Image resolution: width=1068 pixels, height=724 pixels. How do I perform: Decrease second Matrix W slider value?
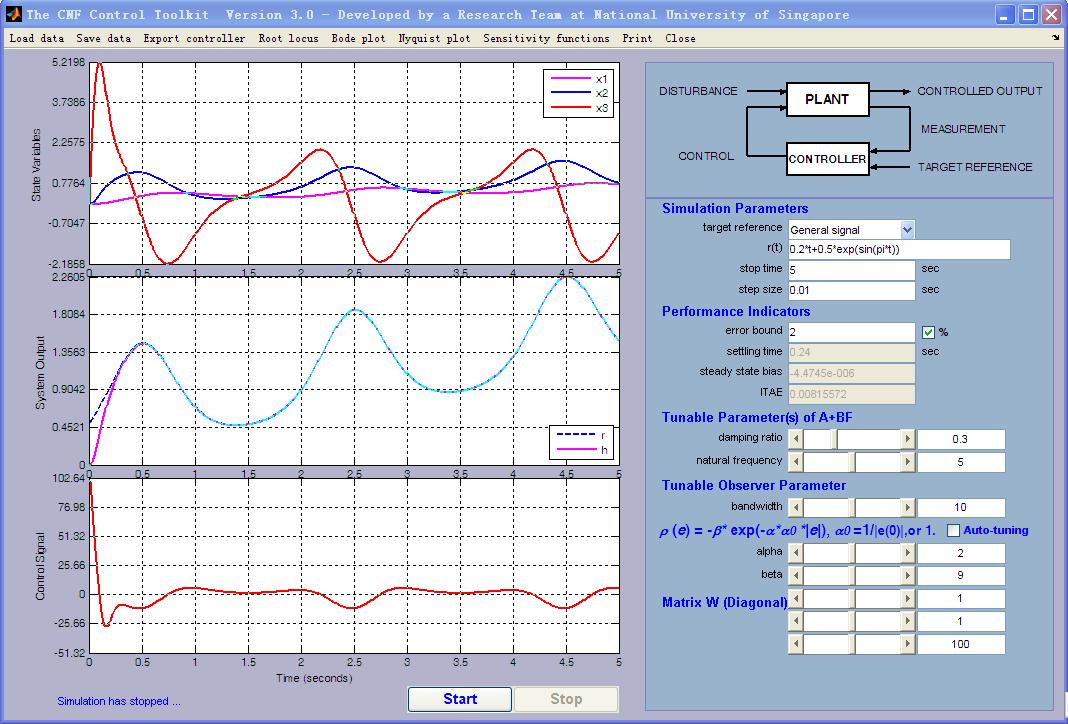click(x=796, y=621)
